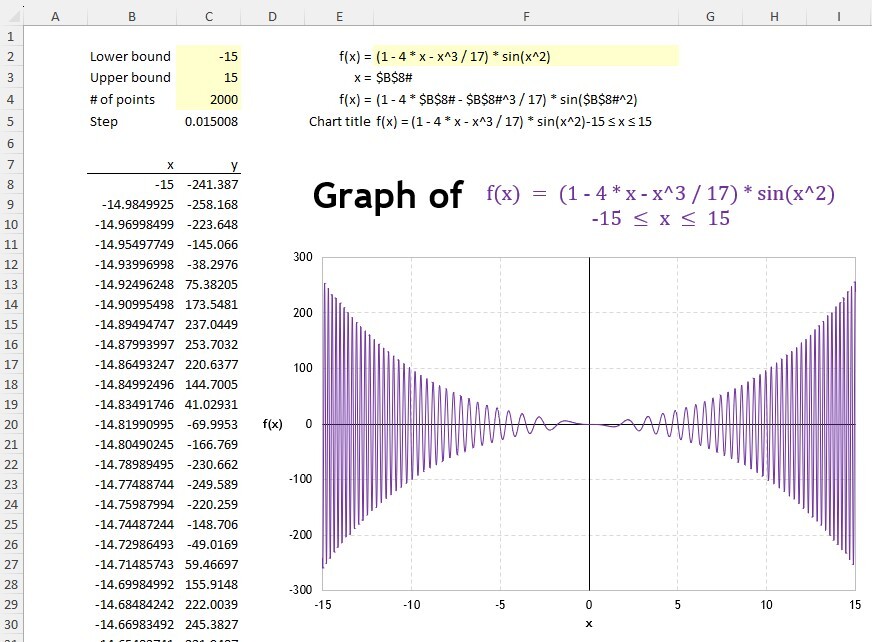Select the highlighted f(x) formula in row 2
Viewport: 872px width, 642px height.
coord(450,56)
